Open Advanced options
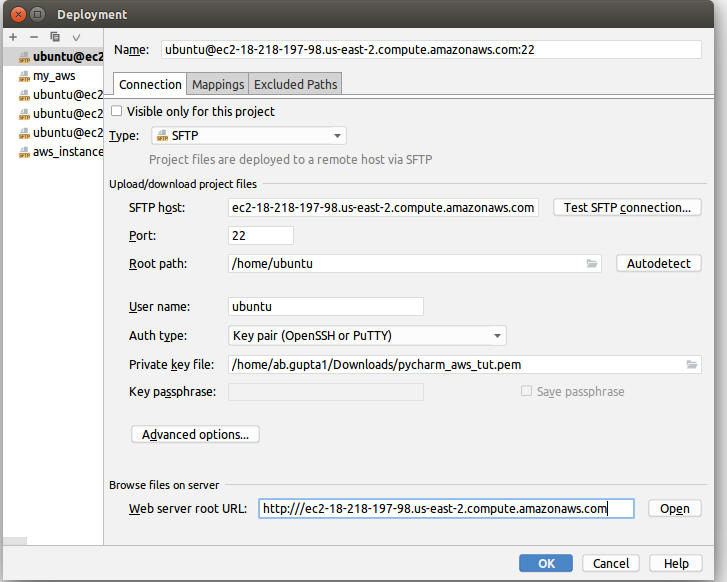Viewport: 727px width, 582px height. (x=195, y=435)
